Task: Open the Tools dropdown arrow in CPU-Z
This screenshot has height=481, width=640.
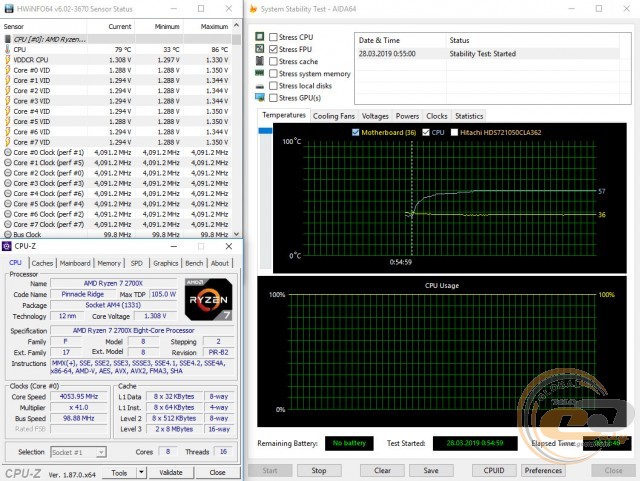Action: [x=141, y=472]
